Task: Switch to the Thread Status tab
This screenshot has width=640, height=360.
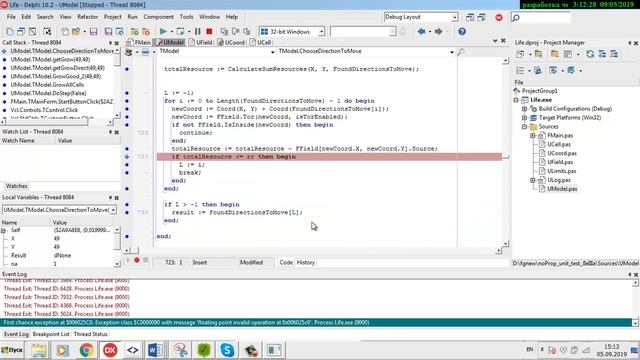Action: [x=90, y=334]
